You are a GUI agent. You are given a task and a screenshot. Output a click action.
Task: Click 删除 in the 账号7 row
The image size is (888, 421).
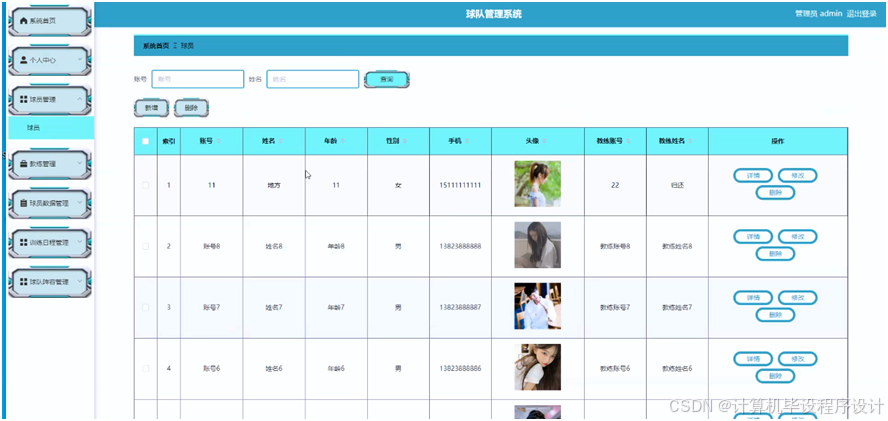pos(775,315)
